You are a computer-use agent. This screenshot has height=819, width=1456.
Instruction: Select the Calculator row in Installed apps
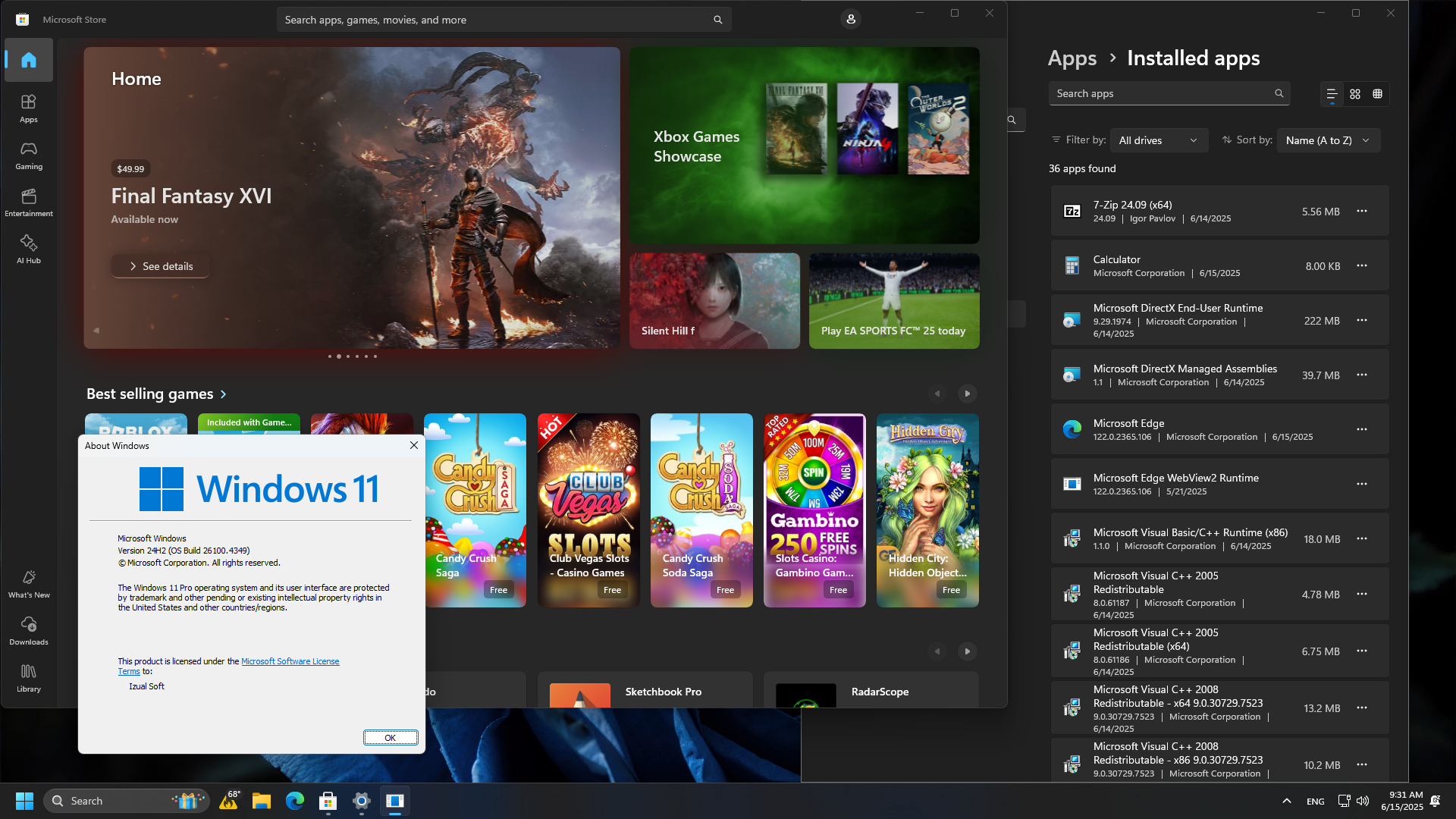pyautogui.click(x=1219, y=265)
